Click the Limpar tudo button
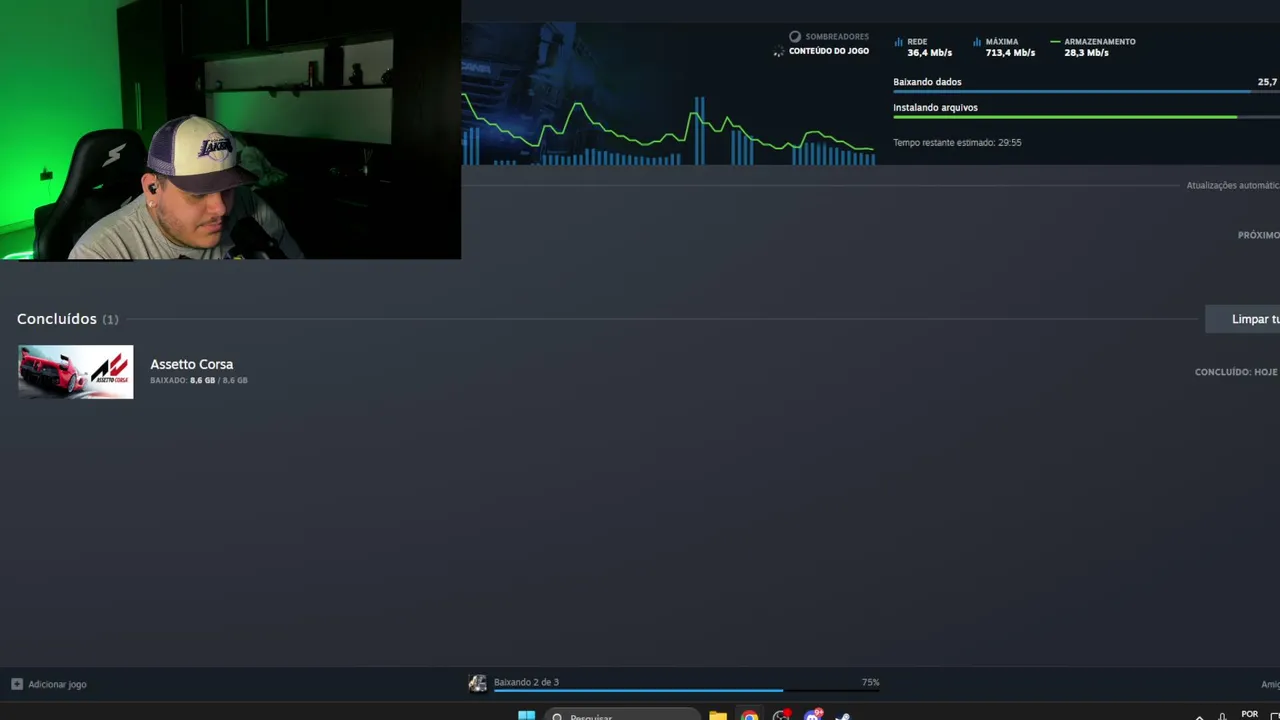This screenshot has width=1280, height=720. click(x=1242, y=319)
